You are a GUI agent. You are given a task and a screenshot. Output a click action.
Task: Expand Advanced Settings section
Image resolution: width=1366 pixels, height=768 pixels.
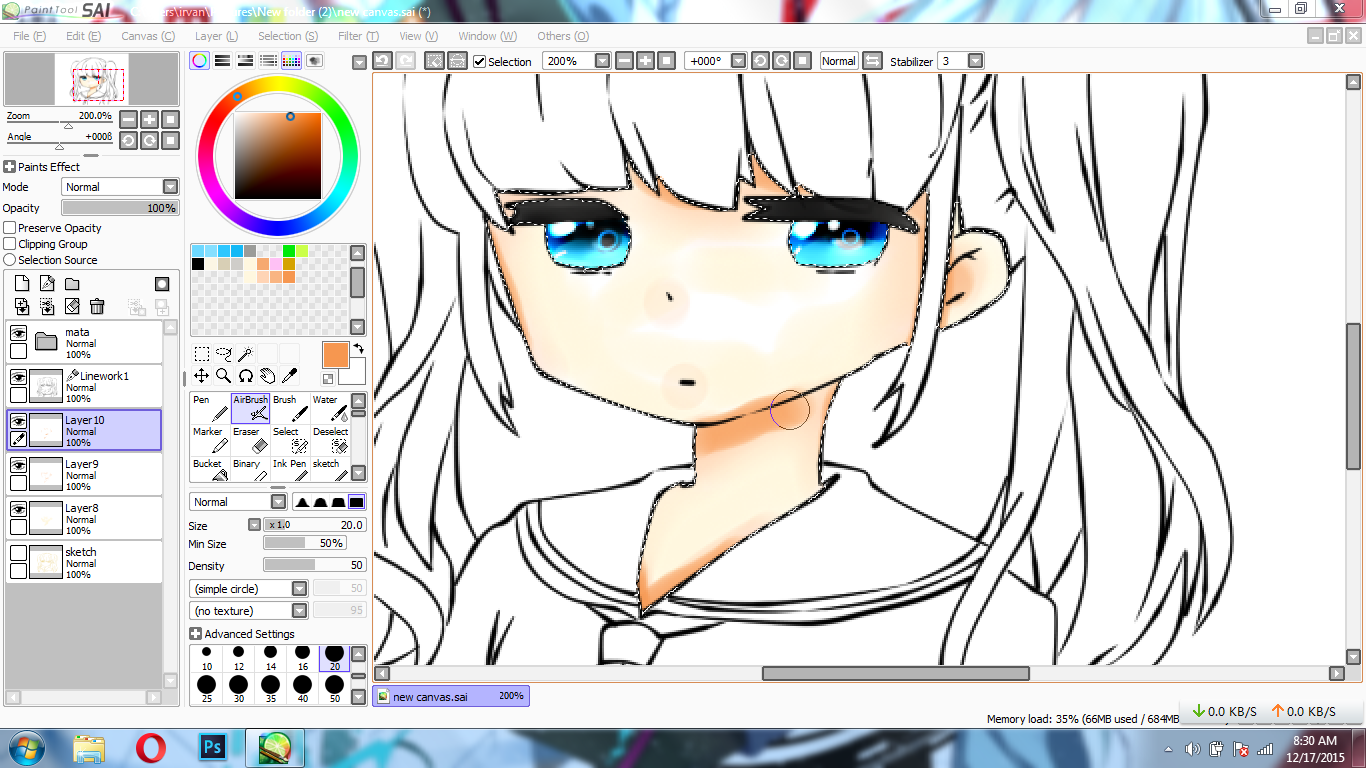(195, 634)
